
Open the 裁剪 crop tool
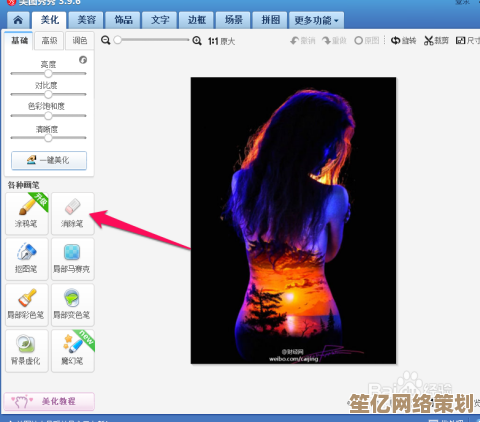(436, 41)
